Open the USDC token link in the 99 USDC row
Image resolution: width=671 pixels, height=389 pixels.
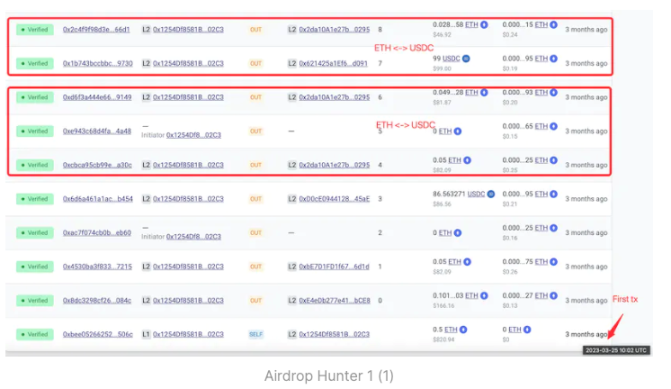click(451, 59)
